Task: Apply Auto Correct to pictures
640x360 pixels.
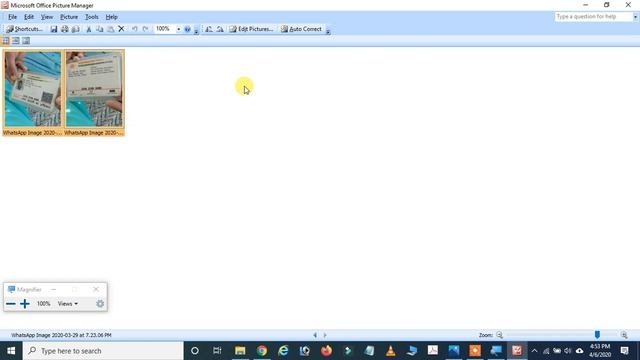Action: 301,29
